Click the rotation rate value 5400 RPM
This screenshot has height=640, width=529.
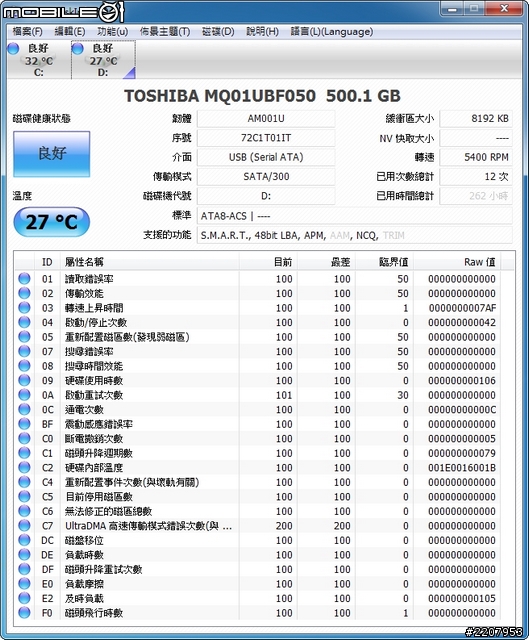tap(476, 157)
